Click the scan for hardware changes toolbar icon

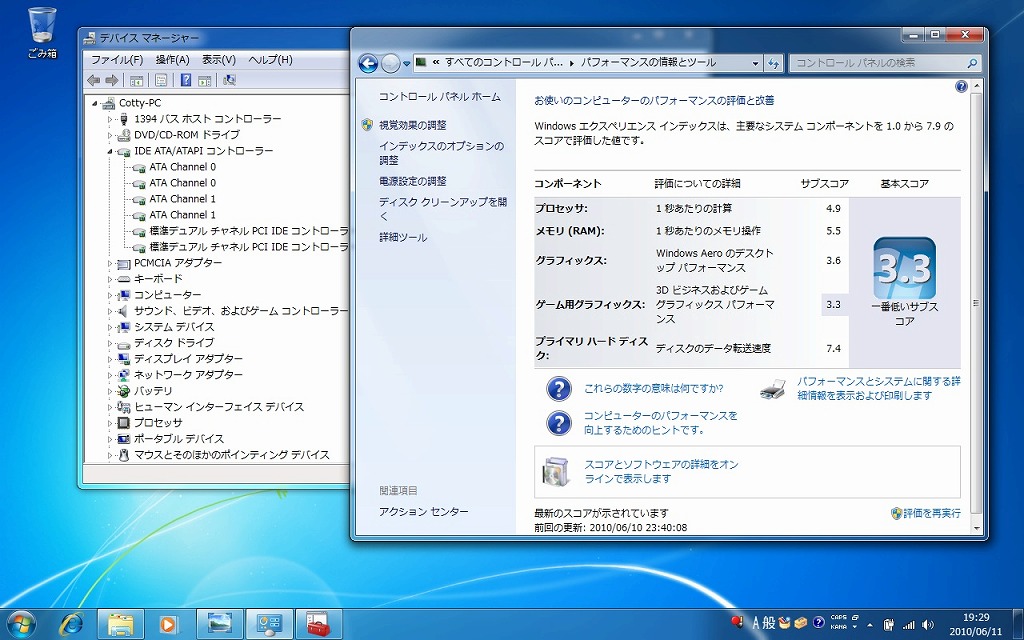(x=230, y=80)
